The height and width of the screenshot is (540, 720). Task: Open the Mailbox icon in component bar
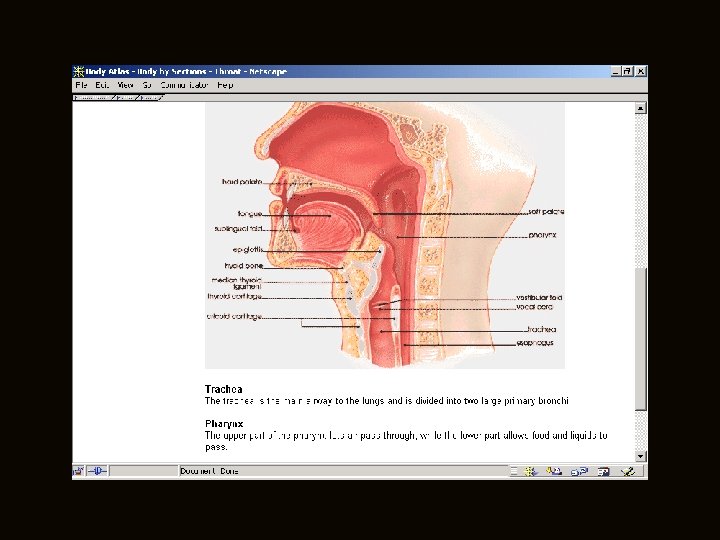click(554, 472)
